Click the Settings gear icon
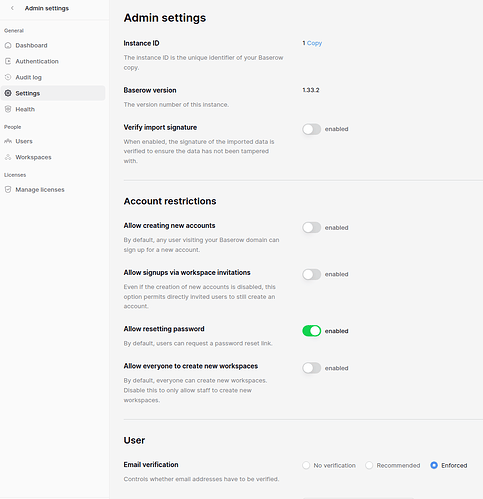This screenshot has height=499, width=483. click(8, 93)
